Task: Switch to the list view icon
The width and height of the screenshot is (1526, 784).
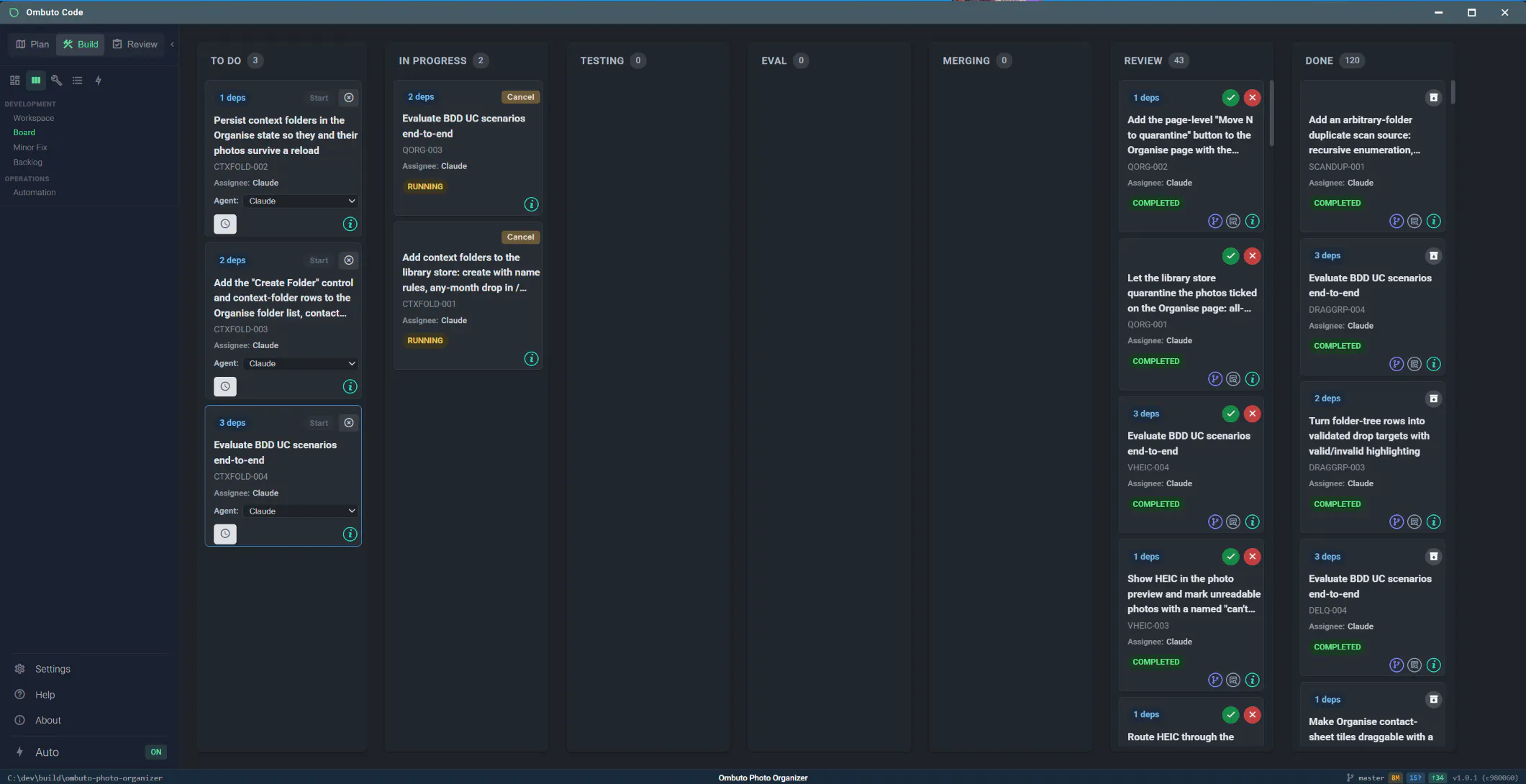Action: point(77,81)
